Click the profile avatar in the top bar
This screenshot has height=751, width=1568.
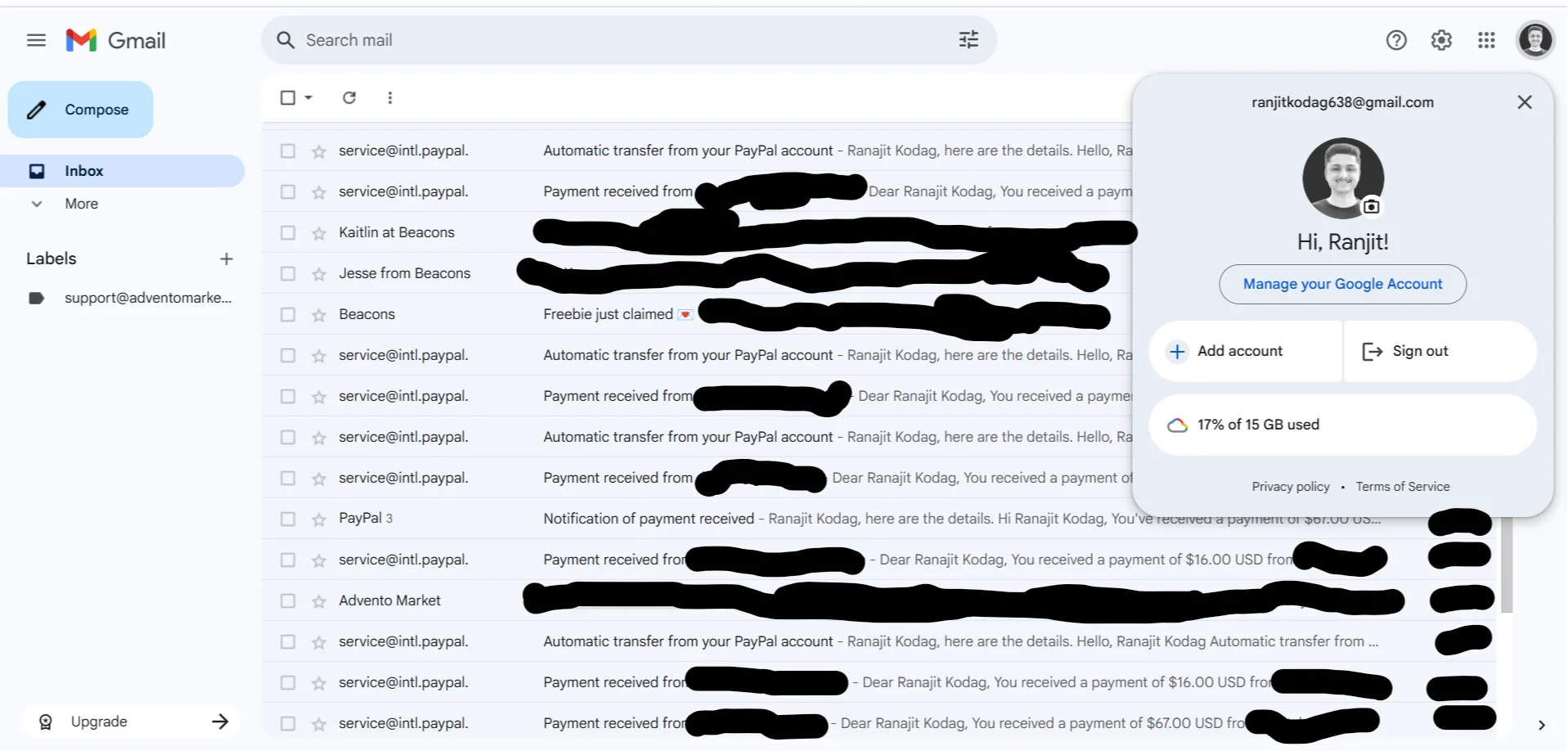[1535, 40]
